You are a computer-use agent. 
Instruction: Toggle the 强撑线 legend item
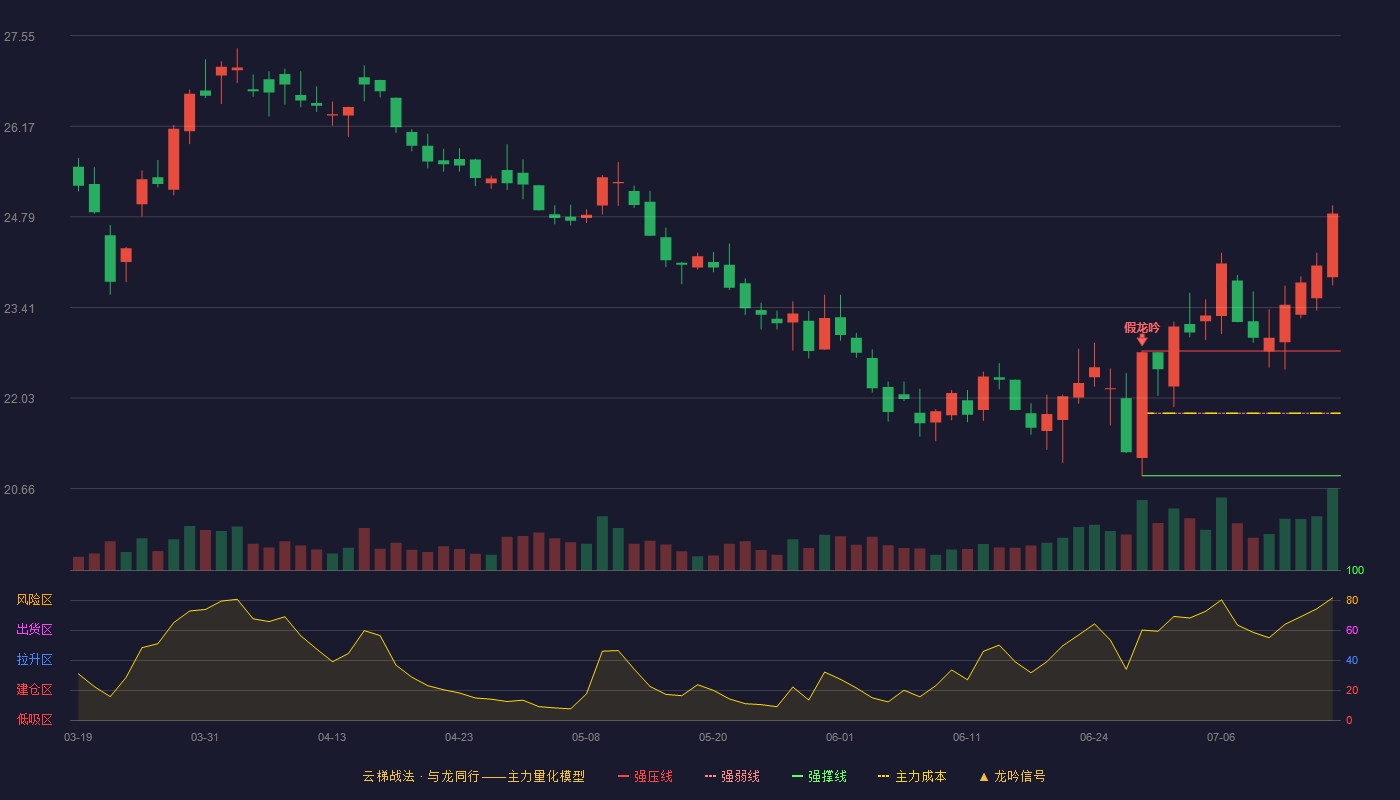point(819,776)
